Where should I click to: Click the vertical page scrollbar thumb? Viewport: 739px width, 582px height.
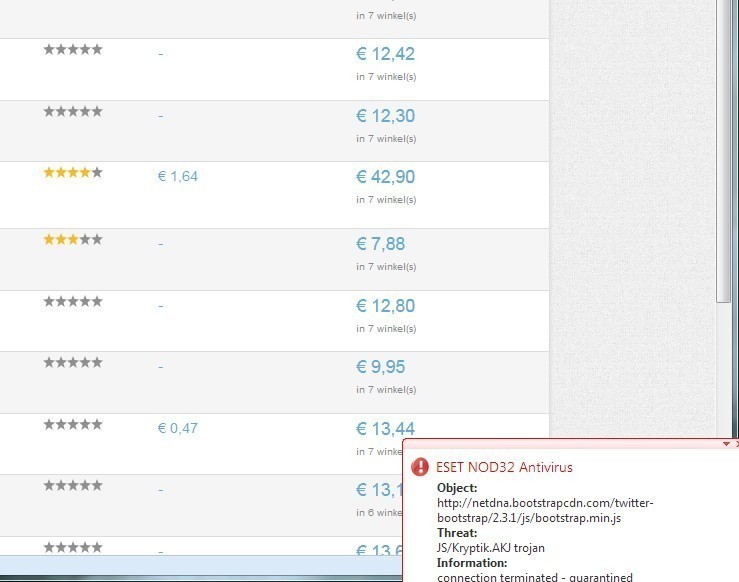click(724, 150)
